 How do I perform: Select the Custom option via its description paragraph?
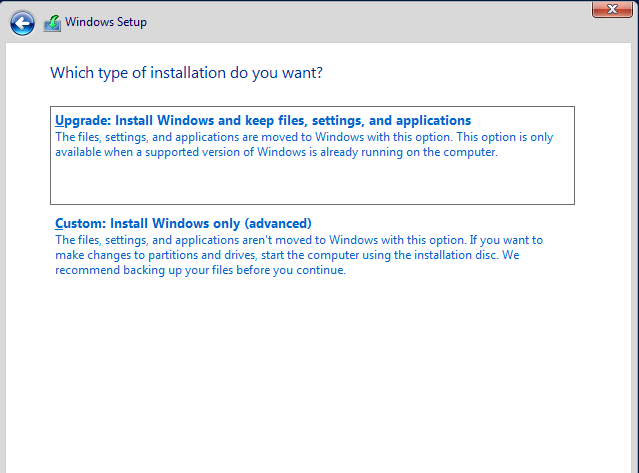pyautogui.click(x=299, y=255)
